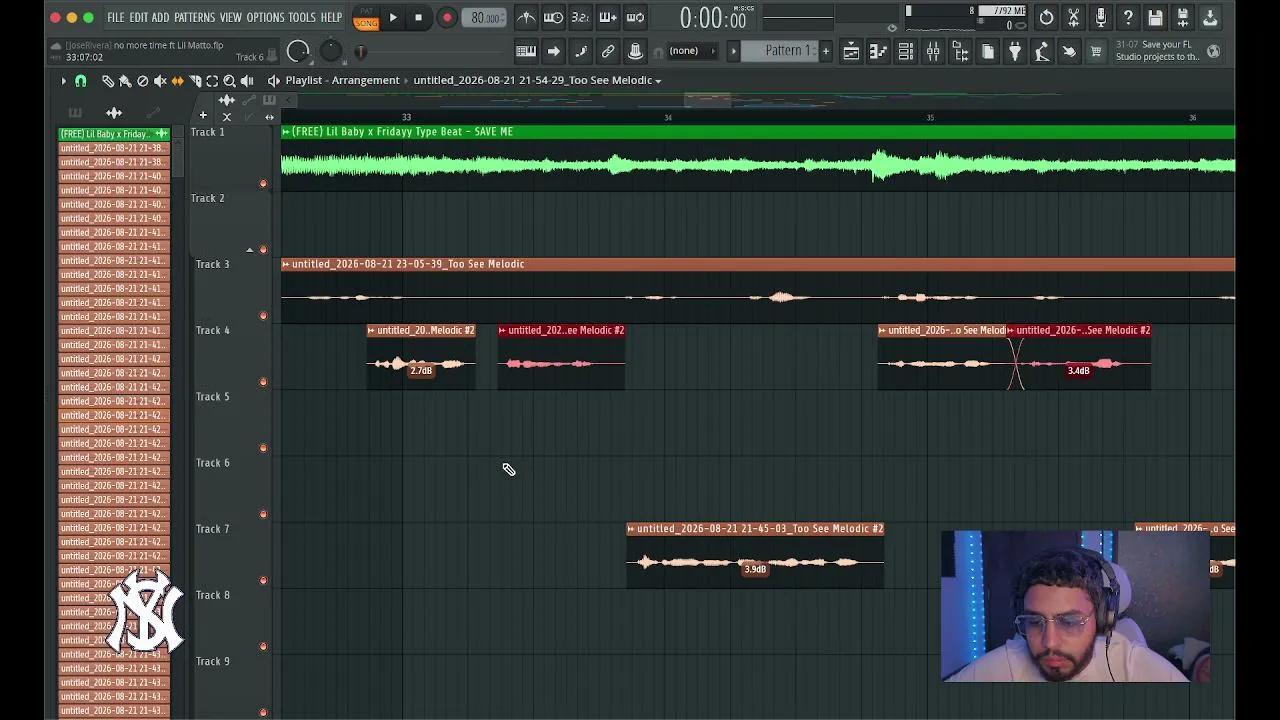Open the PATTERNS menu
This screenshot has height=720, width=1280.
click(x=194, y=17)
